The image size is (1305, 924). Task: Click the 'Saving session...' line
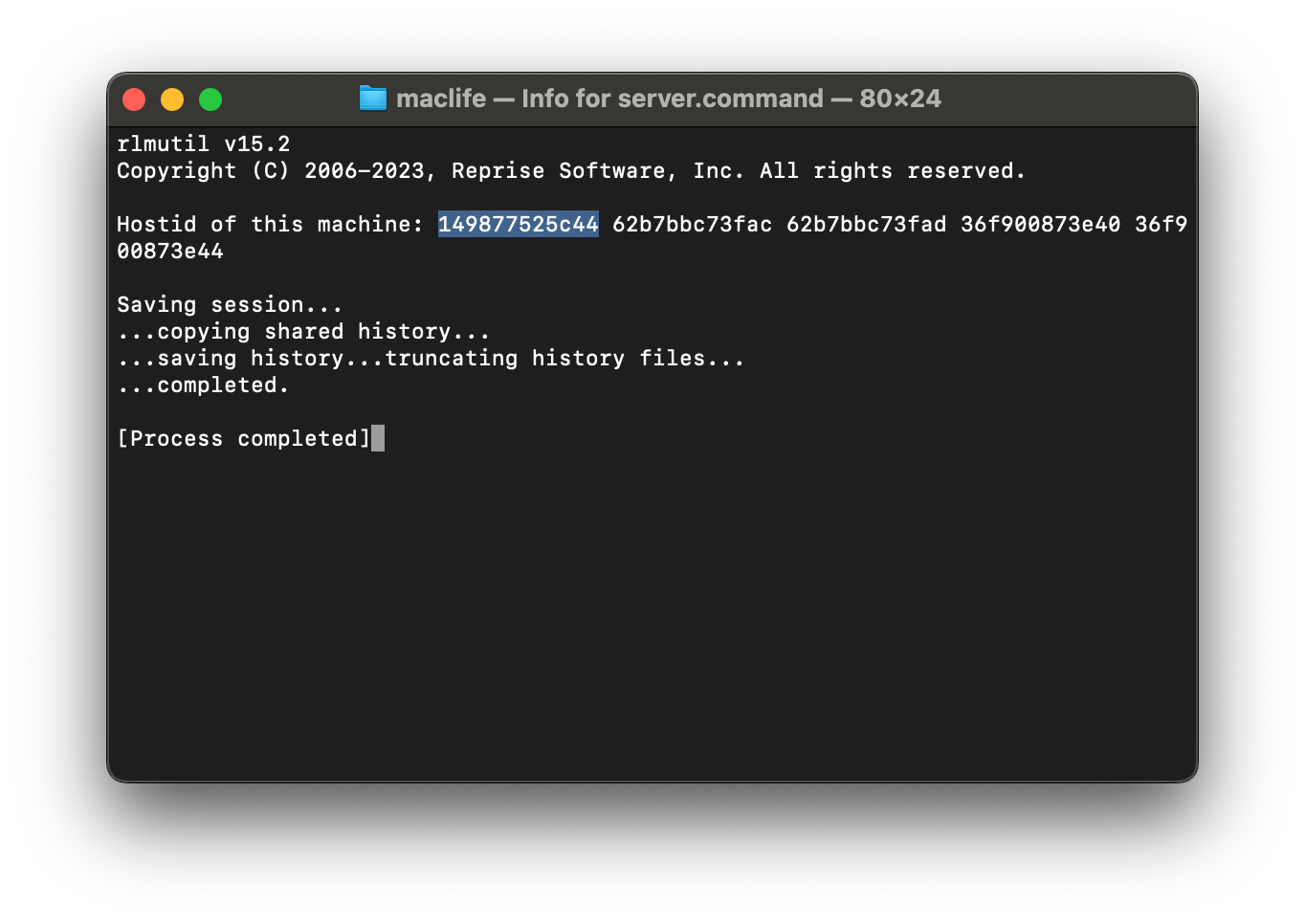pyautogui.click(x=230, y=304)
